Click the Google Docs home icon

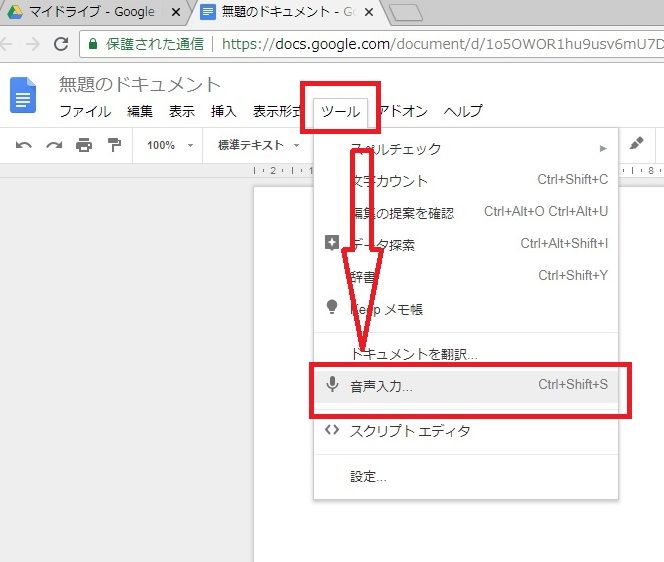coord(23,95)
